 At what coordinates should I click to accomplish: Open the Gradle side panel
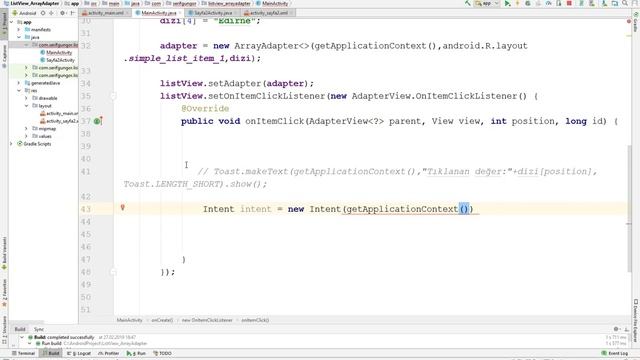click(636, 22)
